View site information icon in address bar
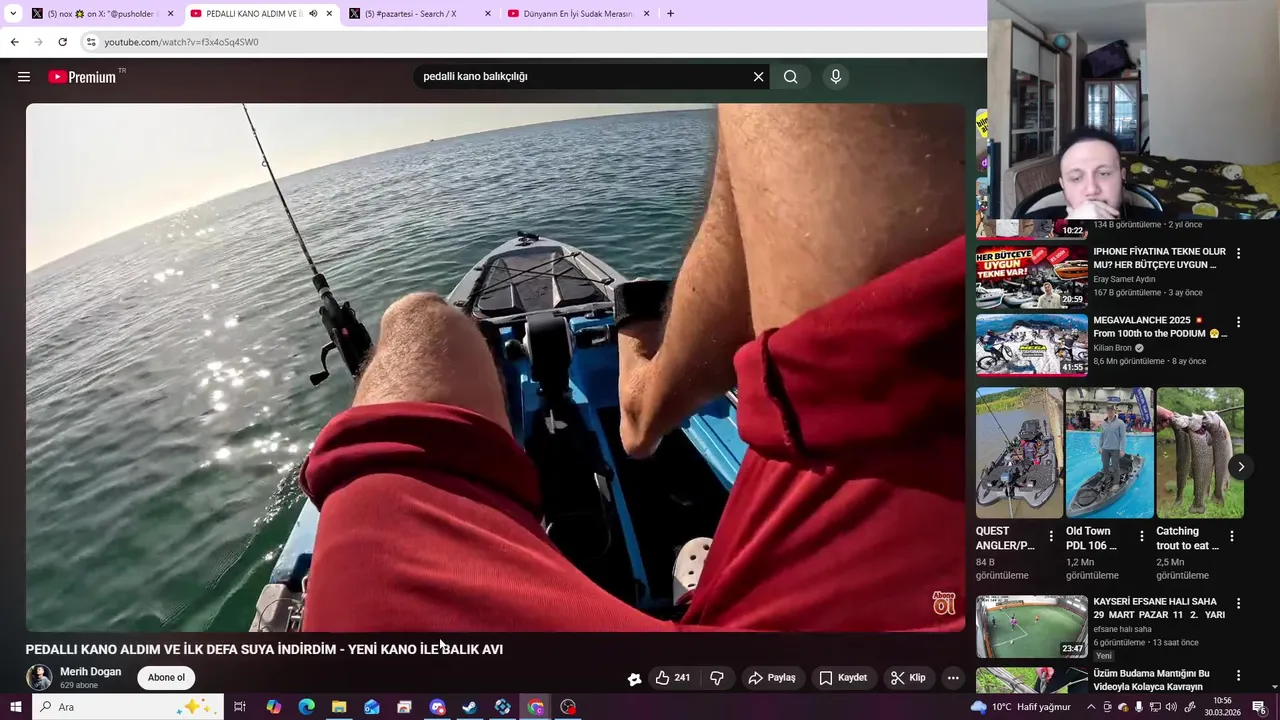This screenshot has height=720, width=1280. 90,42
